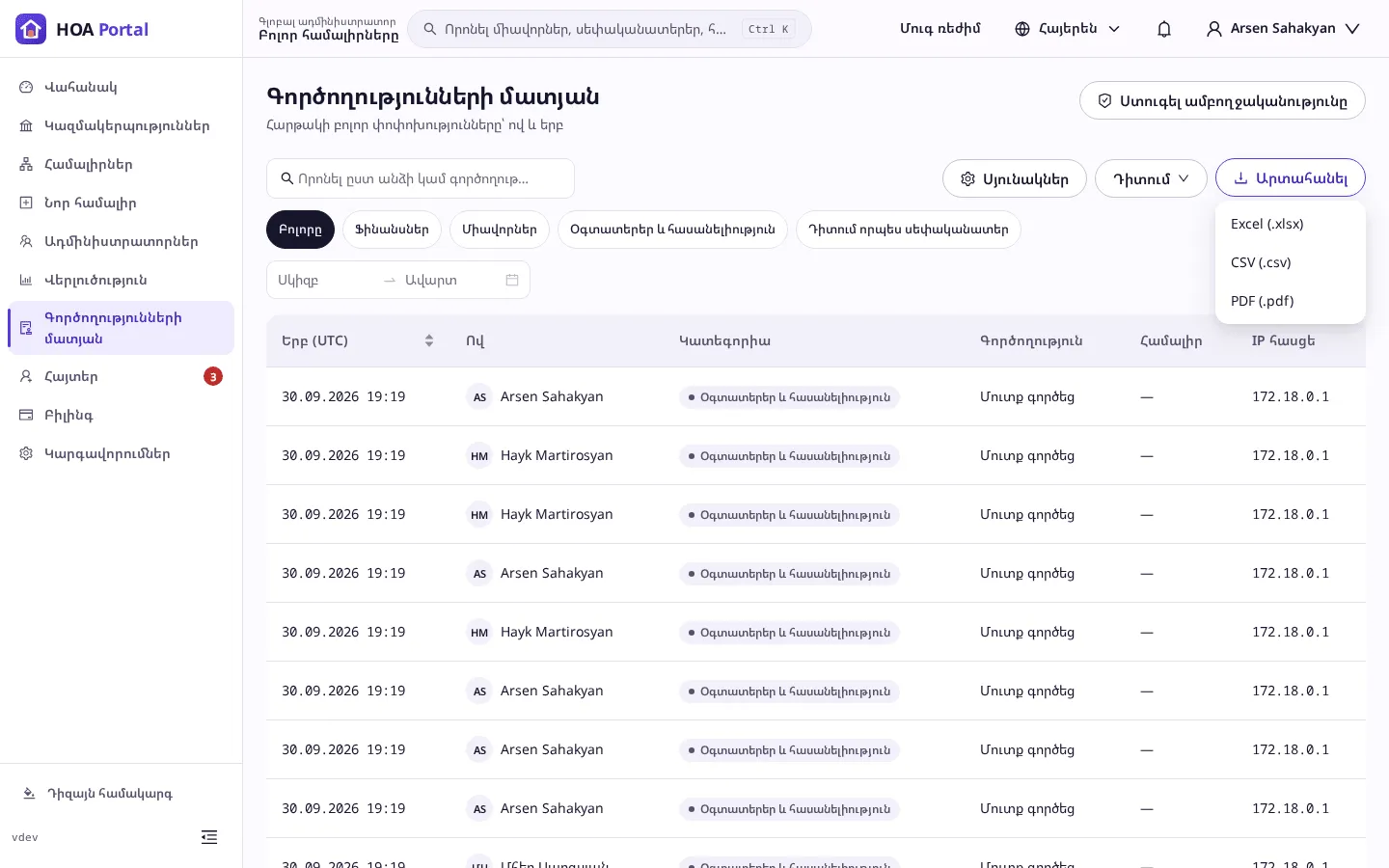The height and width of the screenshot is (868, 1389).
Task: Choose CSV (.csv) export option
Action: 1291,262
